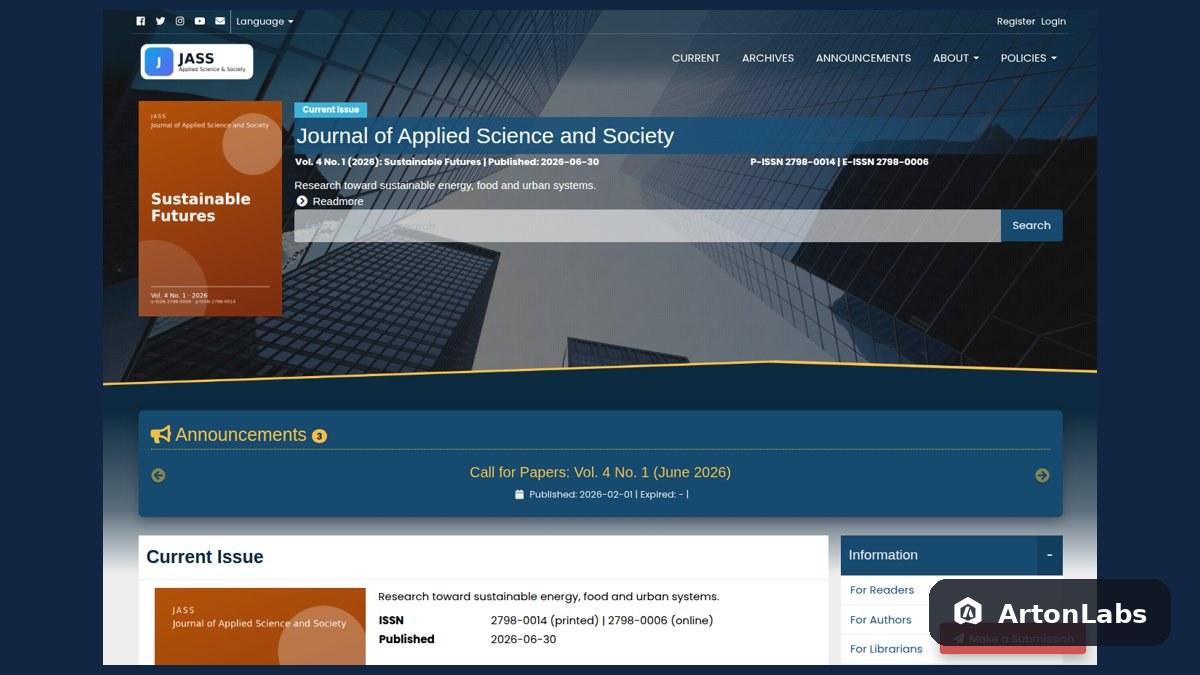Open the ARCHIVES menu item
The image size is (1200, 675).
coord(768,58)
